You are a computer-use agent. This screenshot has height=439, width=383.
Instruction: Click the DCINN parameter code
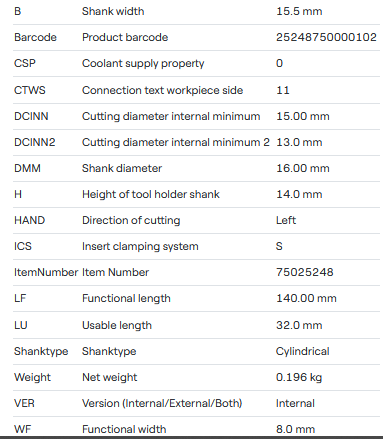click(31, 116)
